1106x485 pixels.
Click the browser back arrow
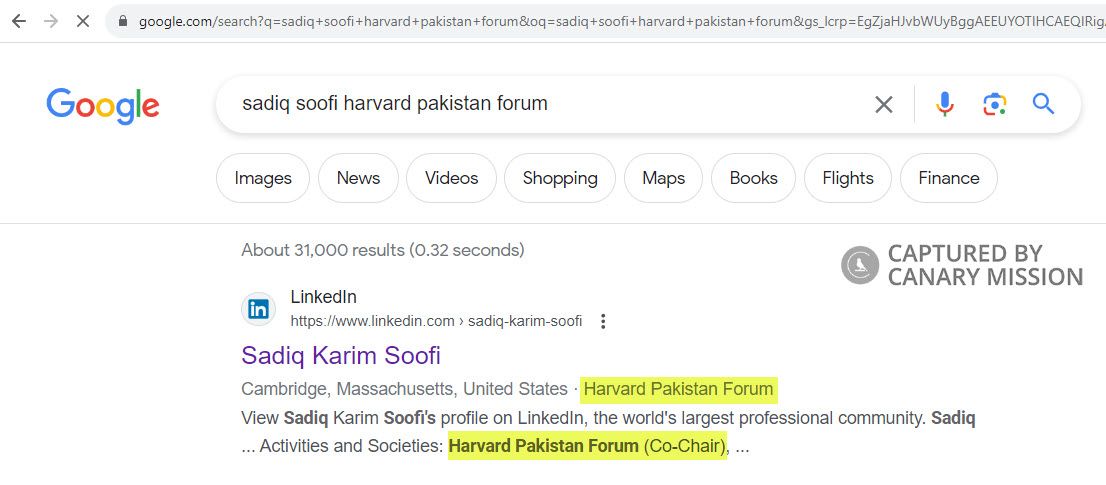pyautogui.click(x=19, y=20)
